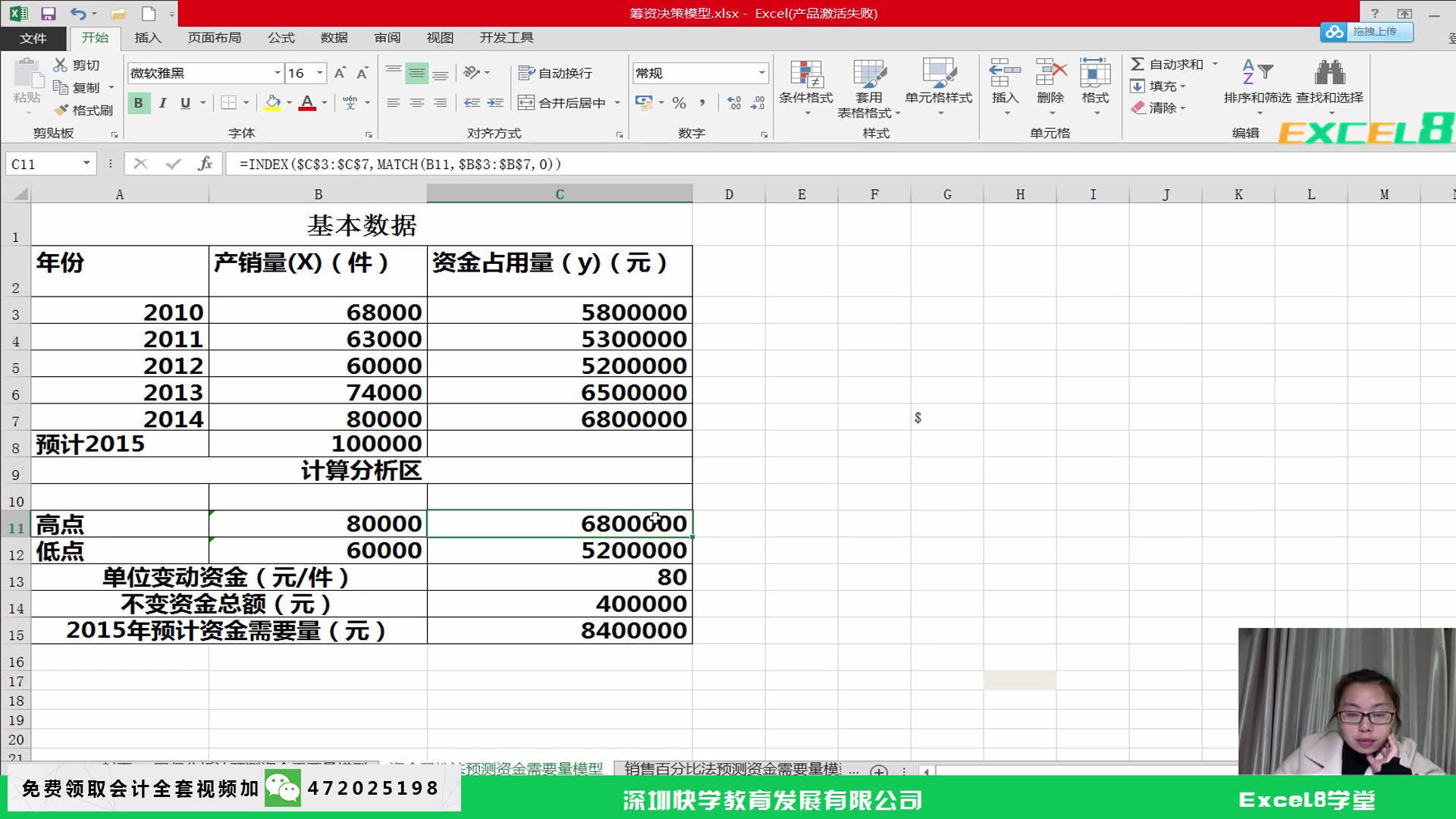Screen dimensions: 1456x819
Task: Switch to the 公式 (Formulas) ribbon tab
Action: (281, 37)
